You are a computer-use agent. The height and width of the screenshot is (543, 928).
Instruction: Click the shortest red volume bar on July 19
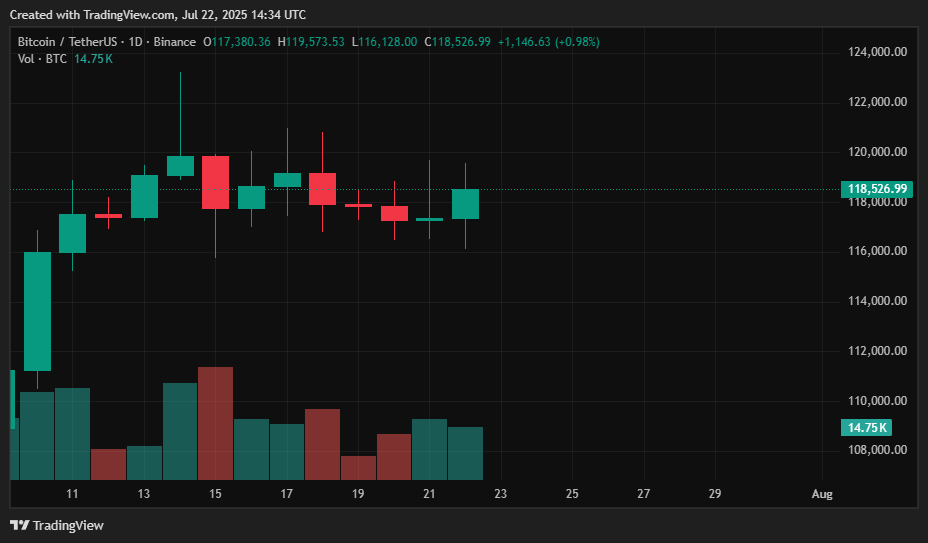pos(358,468)
